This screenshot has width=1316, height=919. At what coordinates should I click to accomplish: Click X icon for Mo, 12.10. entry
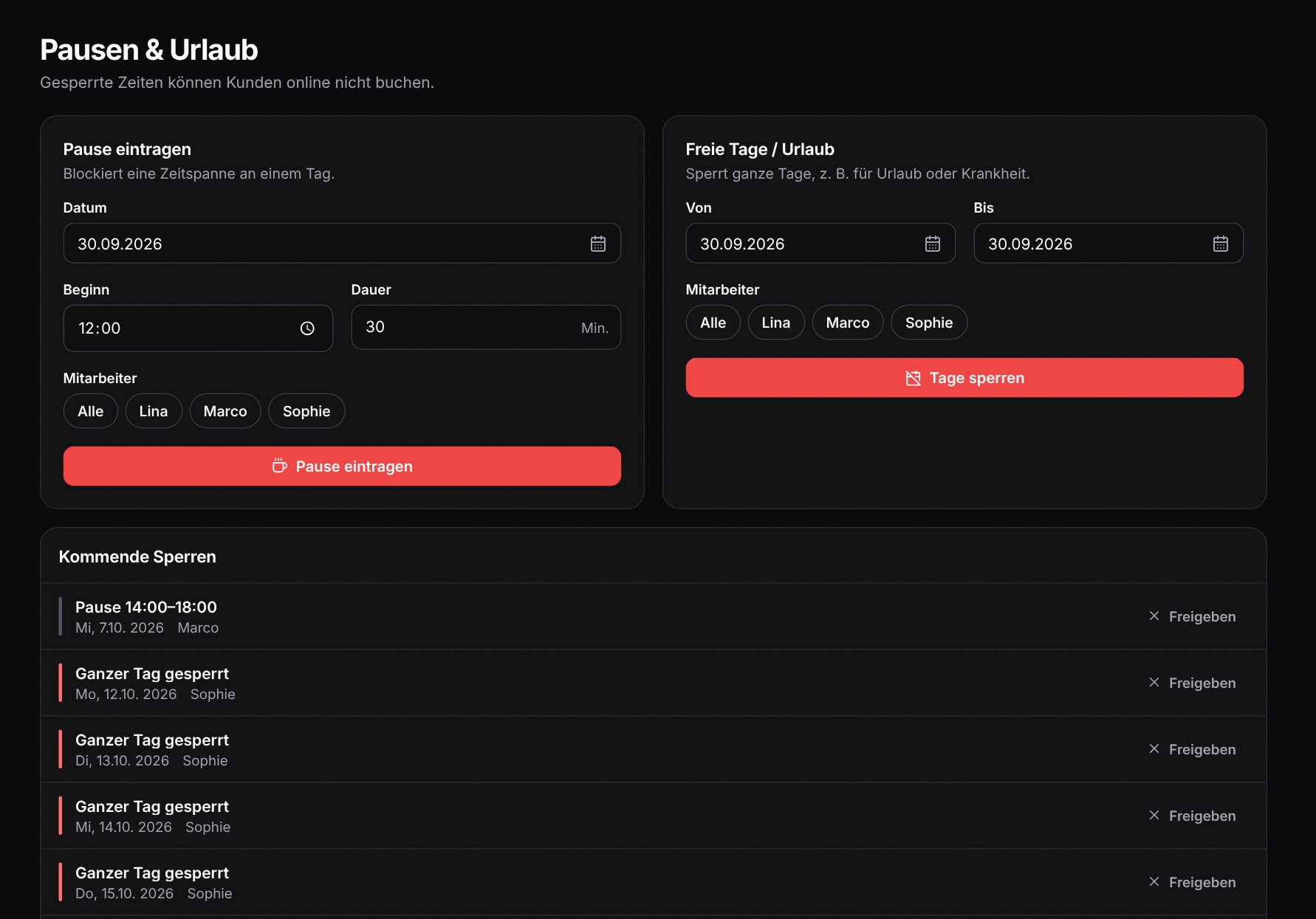pyautogui.click(x=1154, y=683)
